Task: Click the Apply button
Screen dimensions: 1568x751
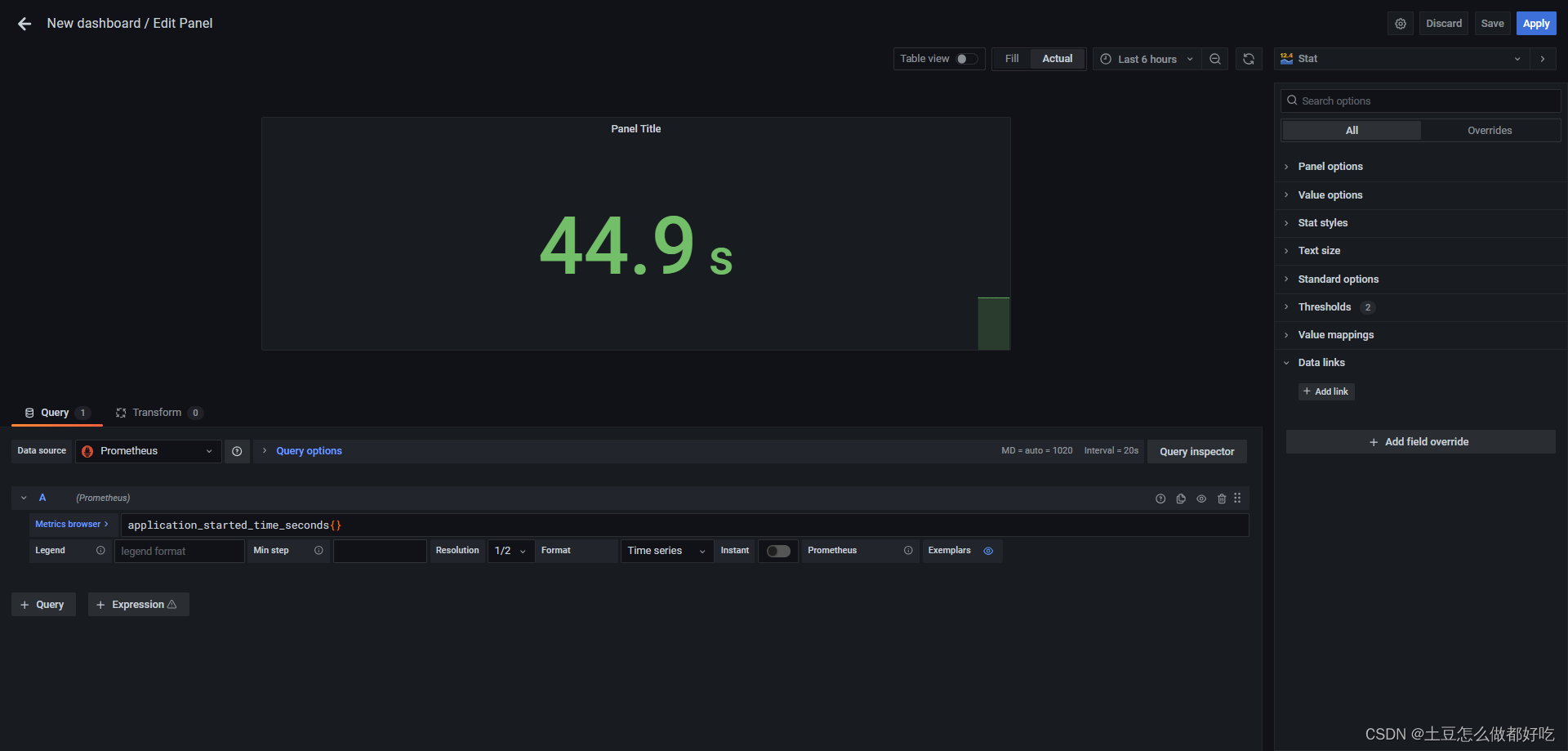Action: [1536, 24]
